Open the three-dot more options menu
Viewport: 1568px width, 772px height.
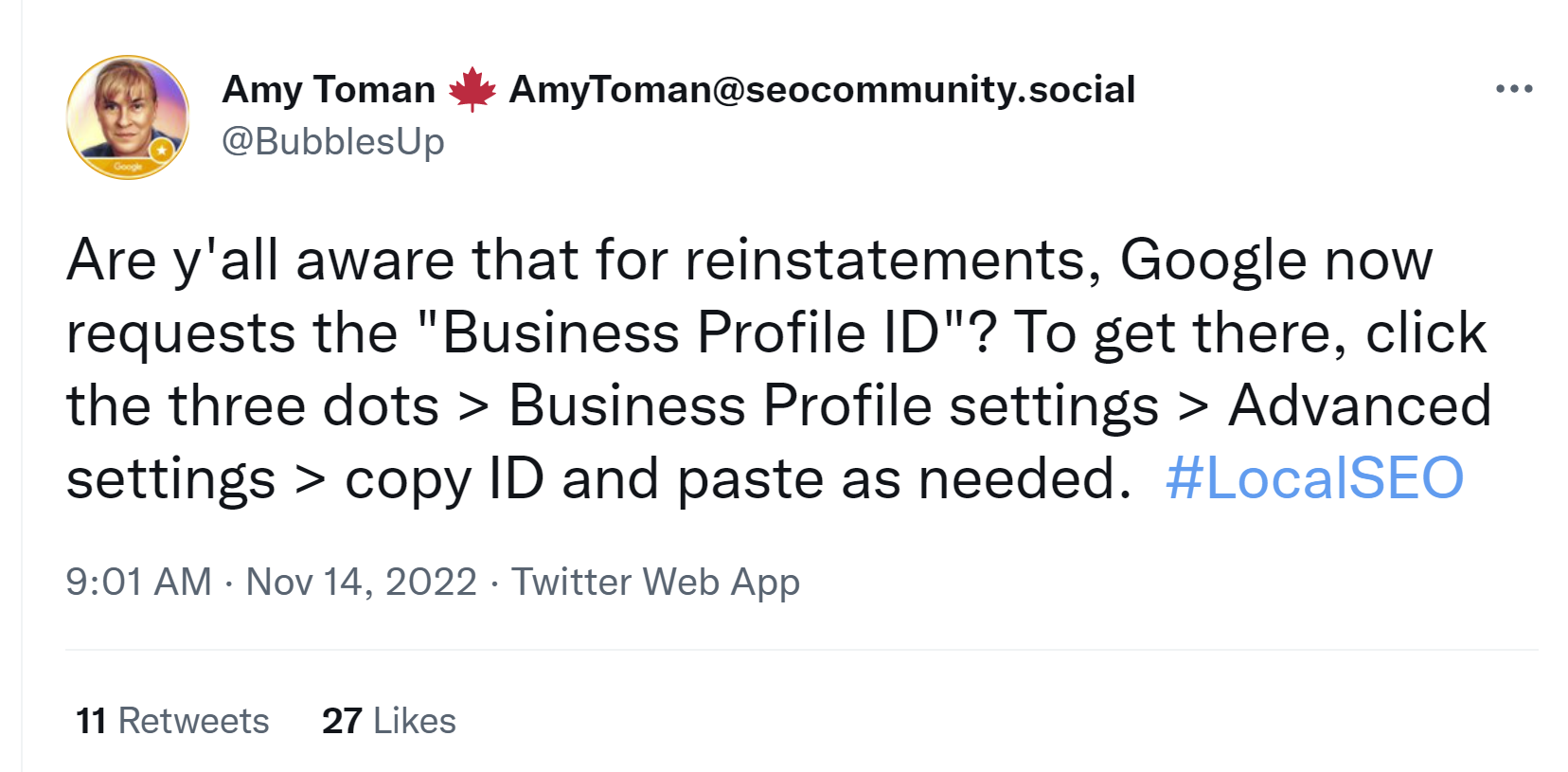click(x=1513, y=89)
